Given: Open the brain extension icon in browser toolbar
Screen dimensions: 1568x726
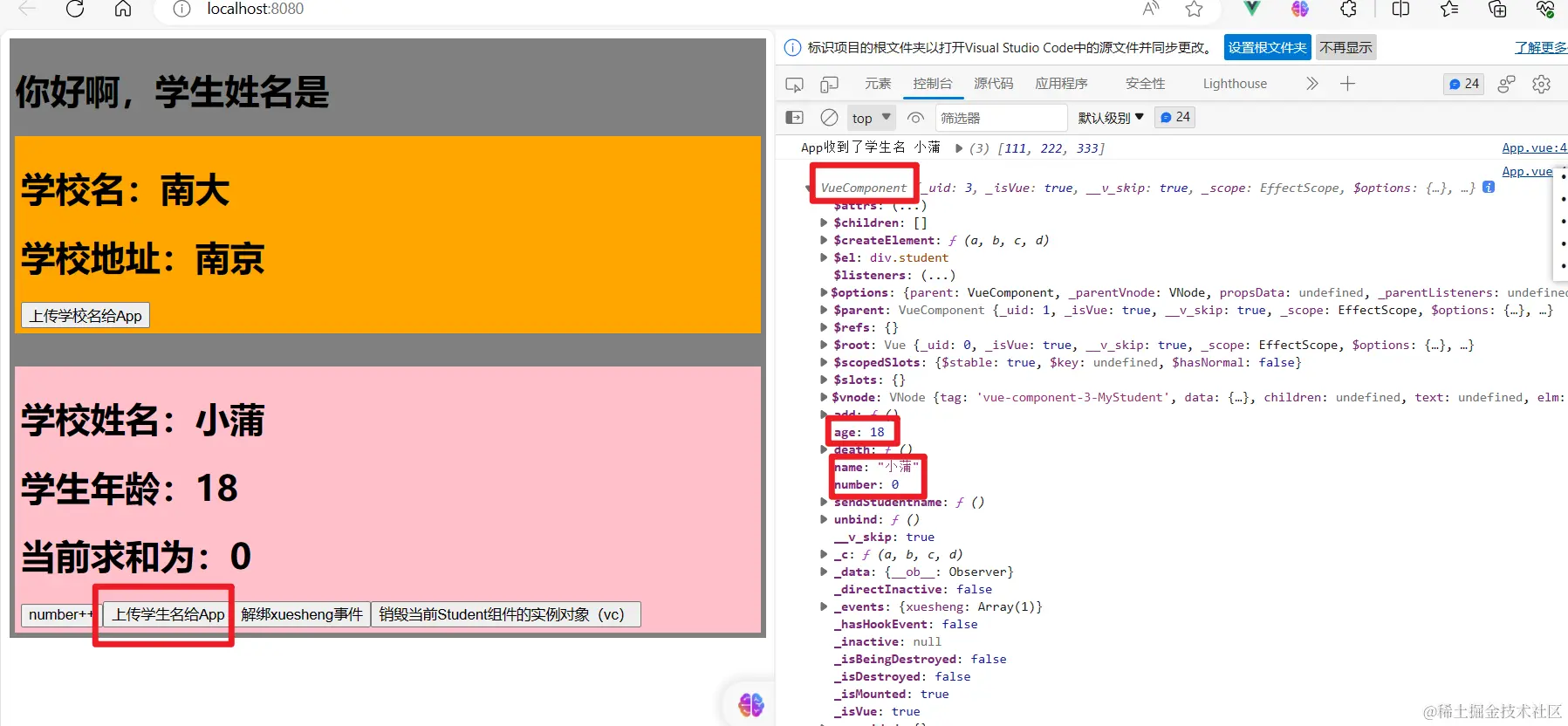Looking at the screenshot, I should click(x=1300, y=9).
